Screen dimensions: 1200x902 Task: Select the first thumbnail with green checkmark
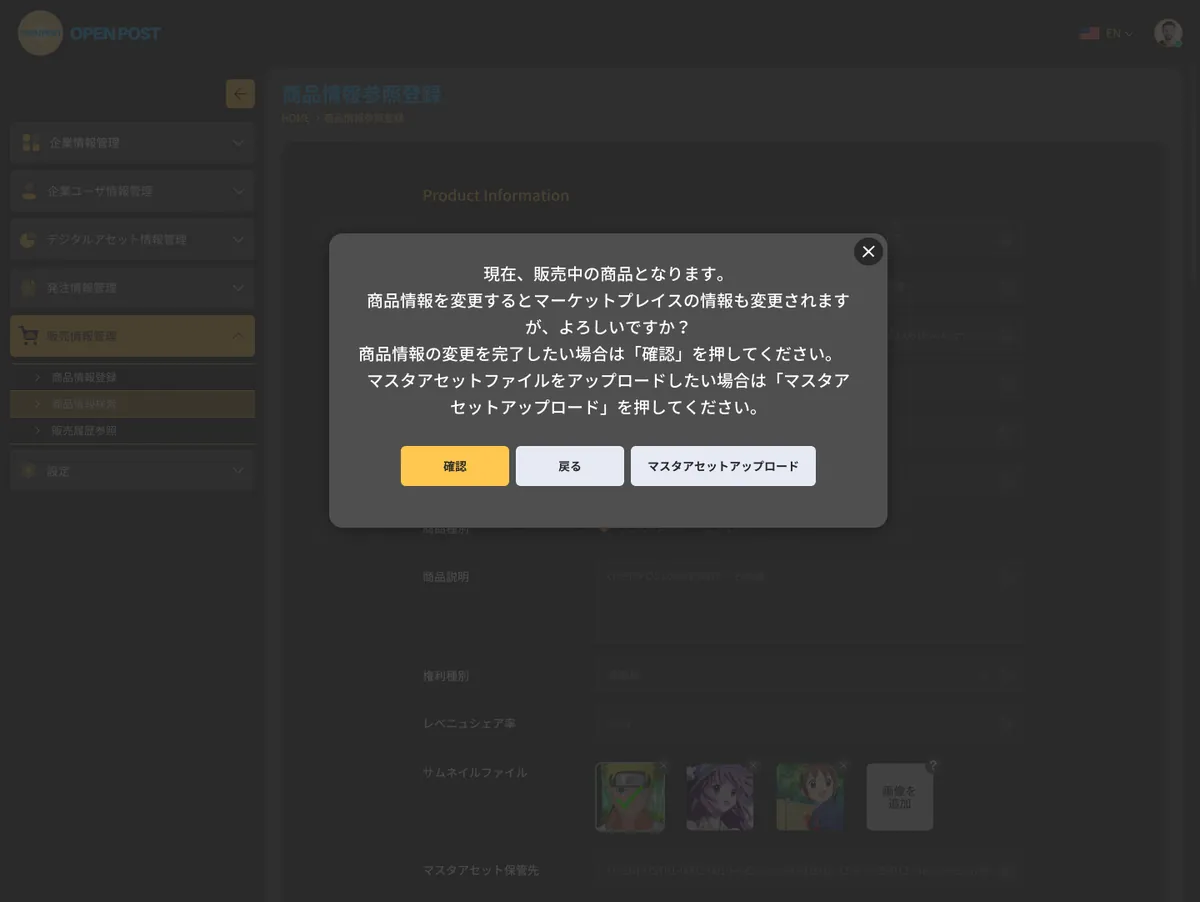(630, 797)
